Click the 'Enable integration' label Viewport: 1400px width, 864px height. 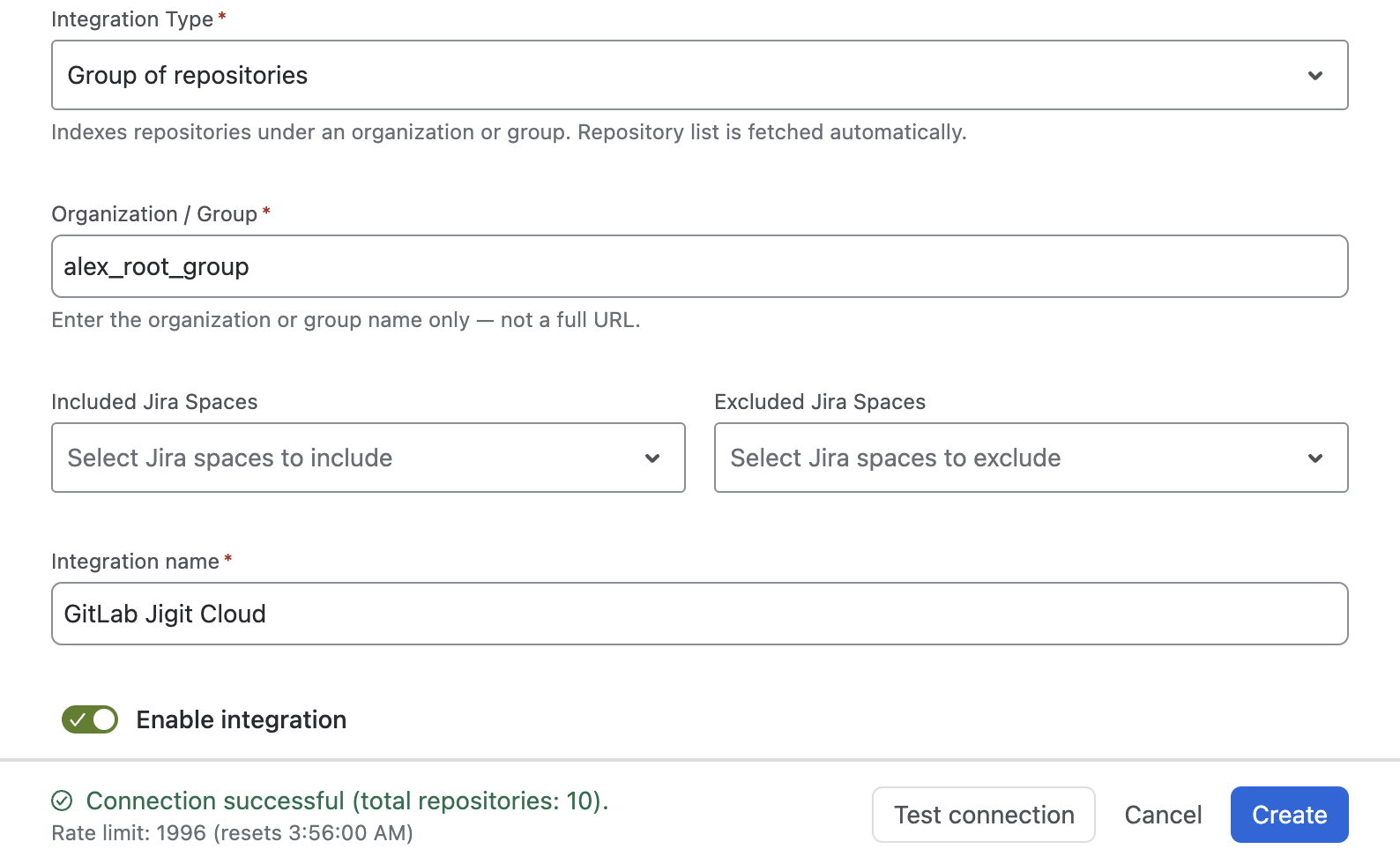[x=242, y=719]
